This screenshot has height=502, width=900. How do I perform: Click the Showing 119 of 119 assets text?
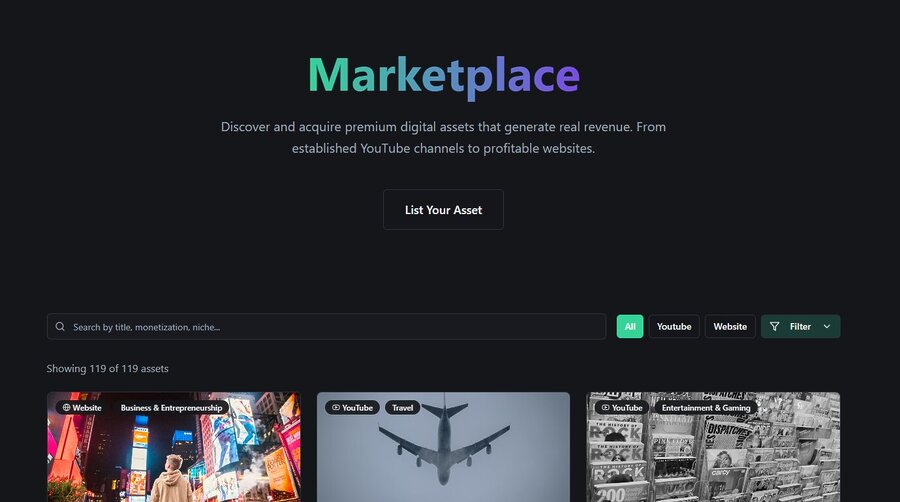point(107,369)
